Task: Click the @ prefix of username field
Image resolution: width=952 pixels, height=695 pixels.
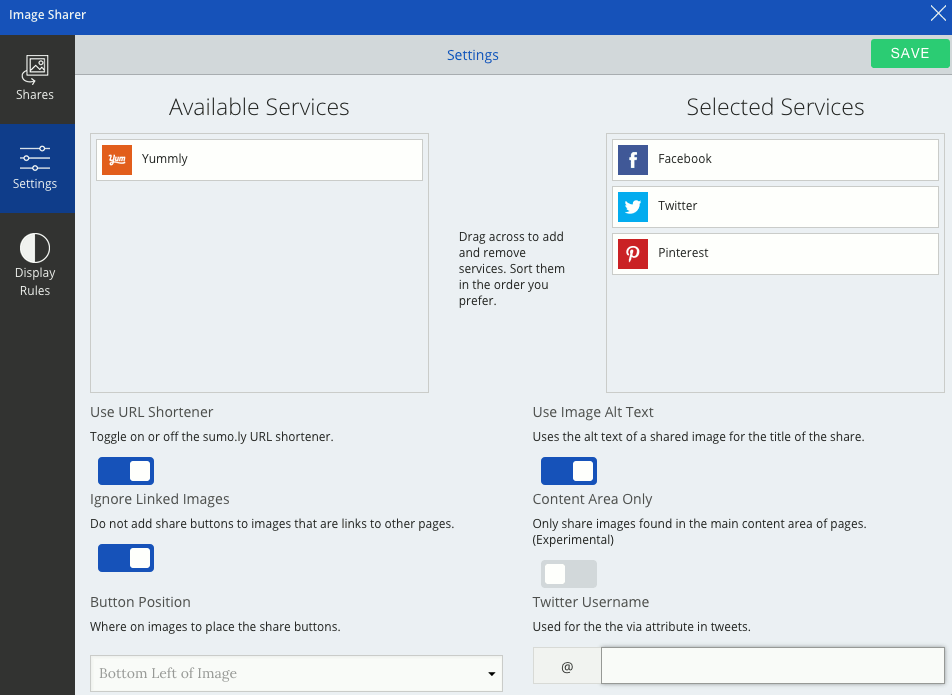Action: (x=567, y=666)
